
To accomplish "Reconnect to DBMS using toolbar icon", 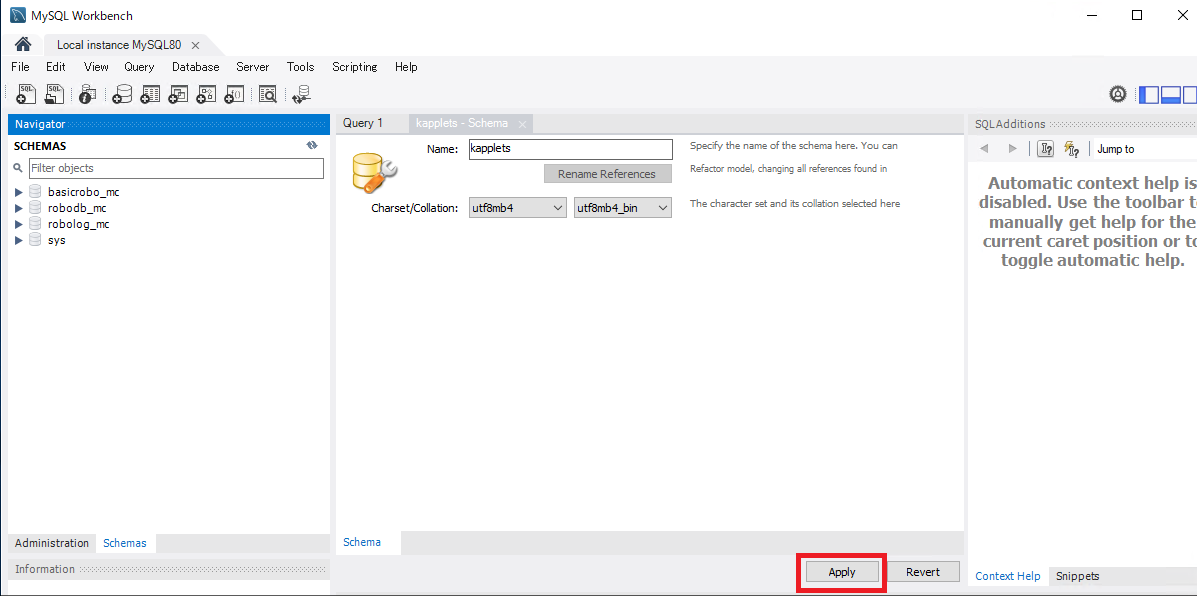I will (x=302, y=94).
